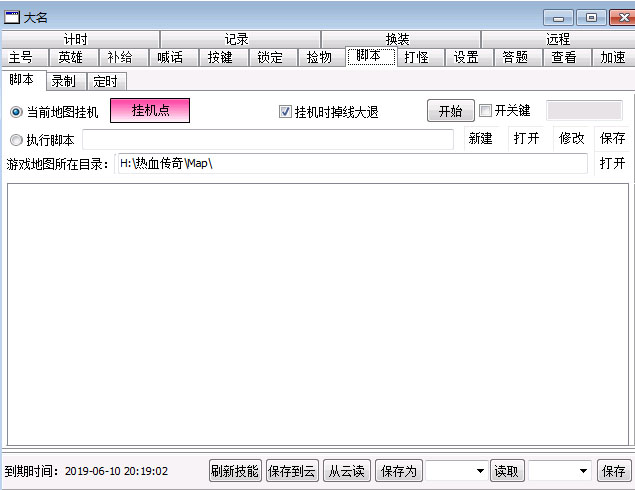Go to the 查看 tab

567,57
